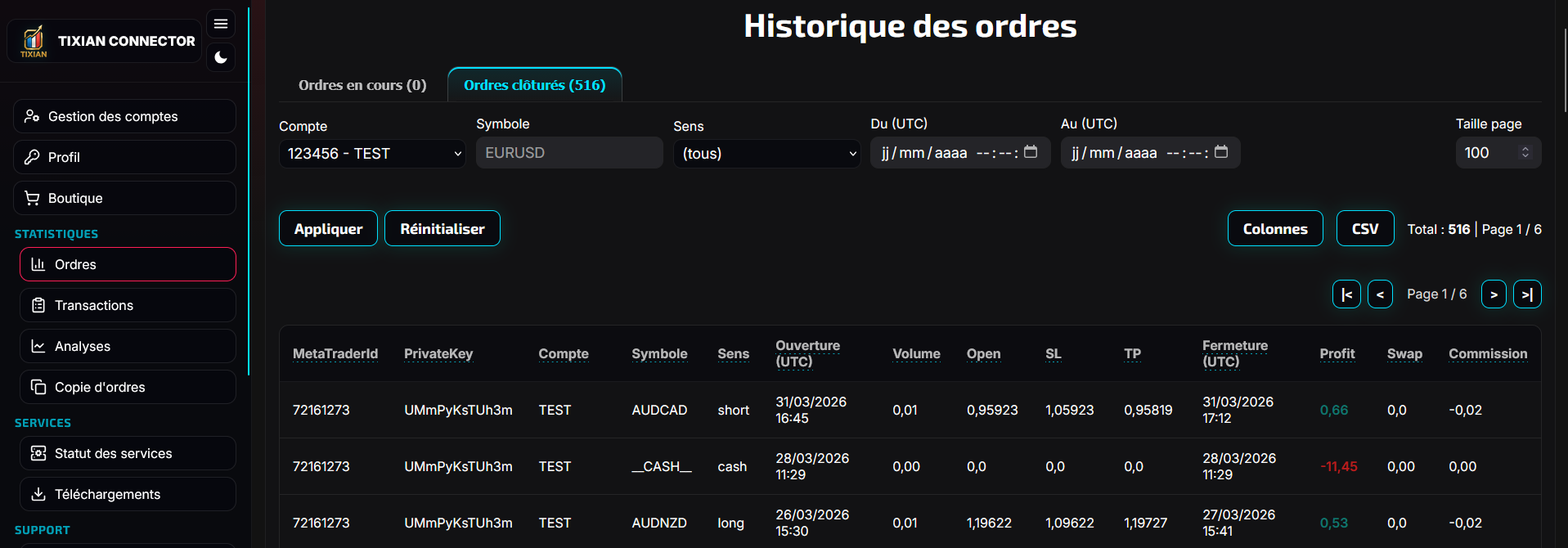1568x548 pixels.
Task: Open Gestion des comptes page
Action: pyautogui.click(x=124, y=116)
